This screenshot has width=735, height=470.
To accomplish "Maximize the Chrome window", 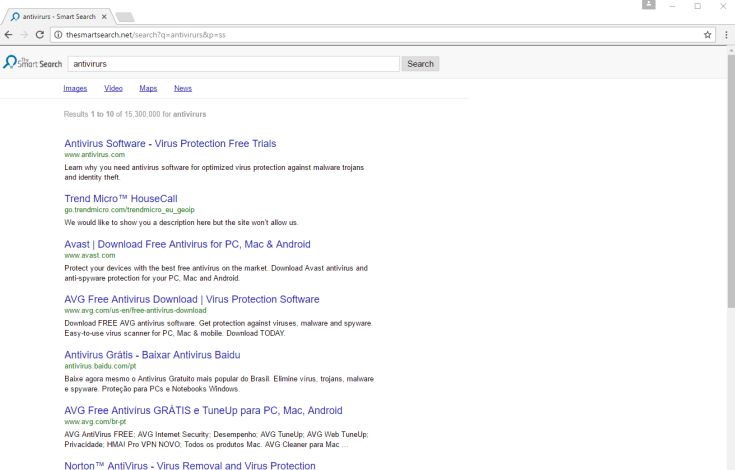I will (x=698, y=6).
